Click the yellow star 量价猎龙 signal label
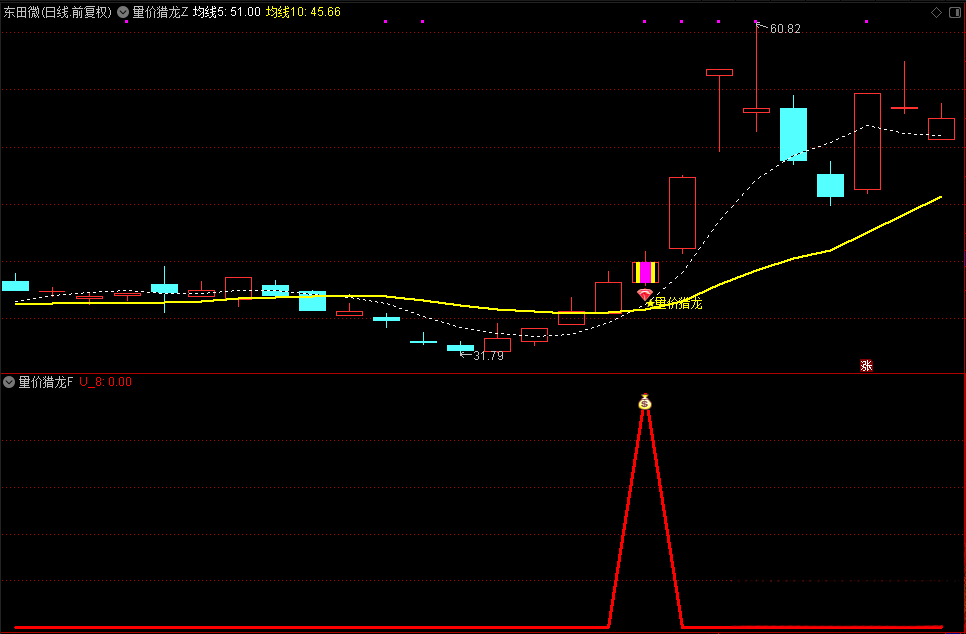 point(673,303)
